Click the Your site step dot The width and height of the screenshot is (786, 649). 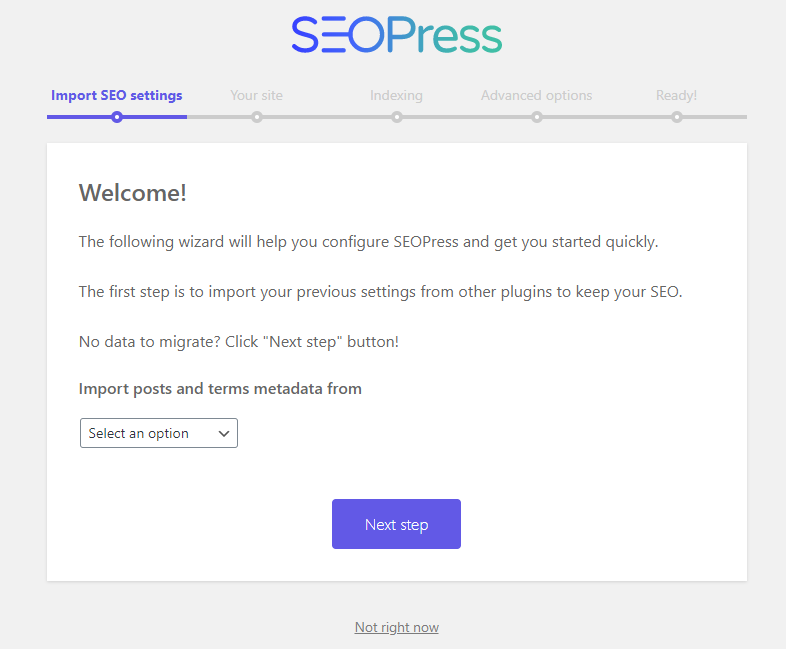[257, 117]
